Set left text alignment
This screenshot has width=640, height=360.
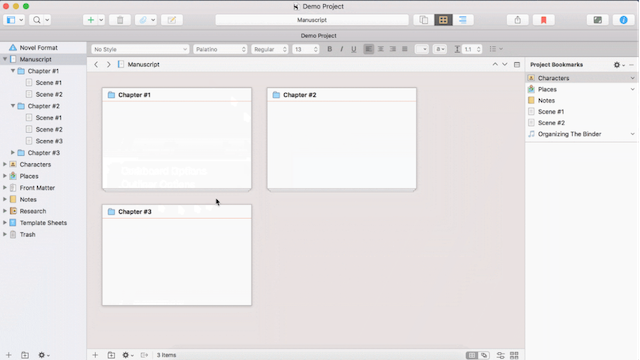[369, 49]
